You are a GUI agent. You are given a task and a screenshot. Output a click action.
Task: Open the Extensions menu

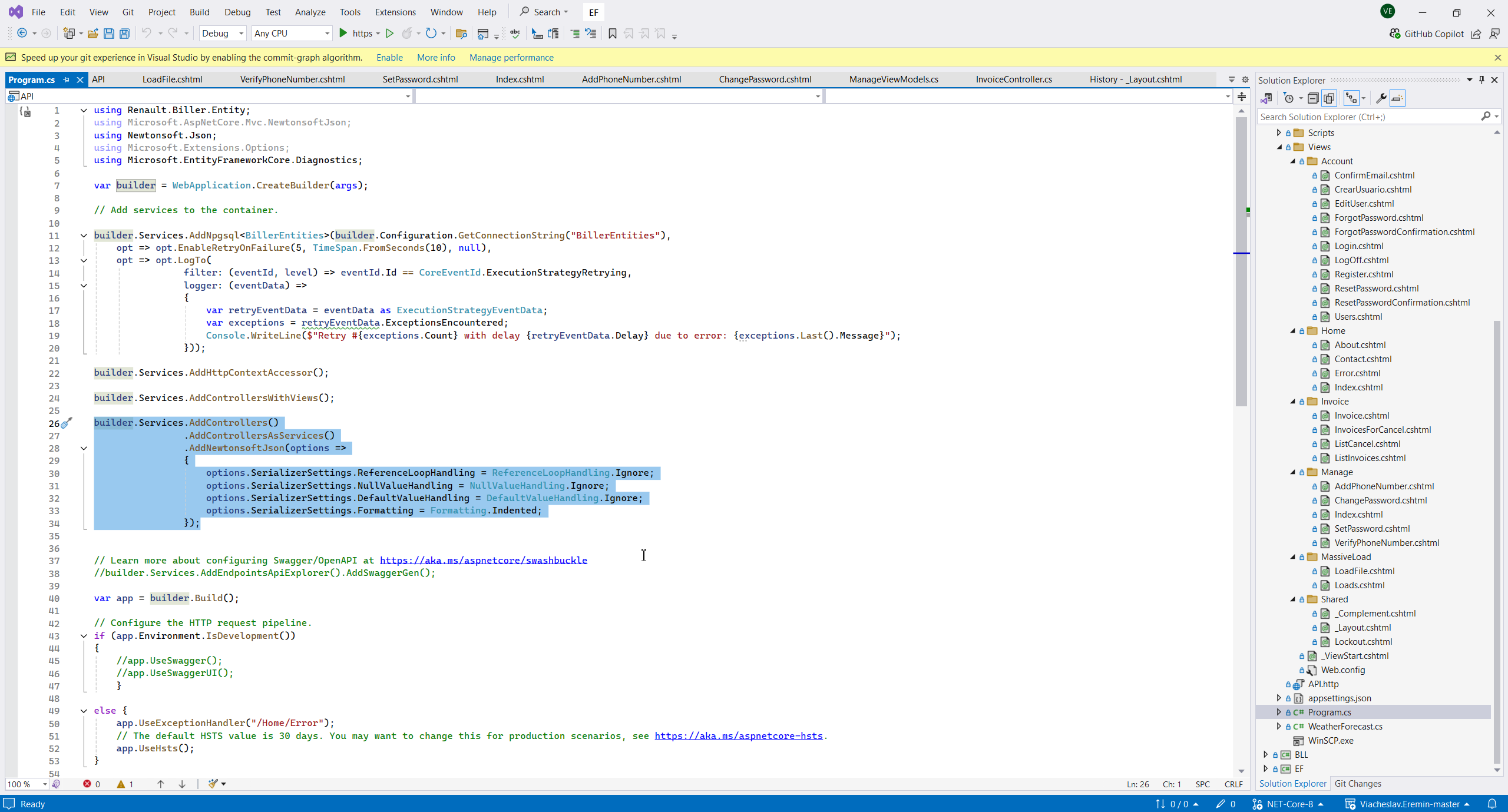coord(395,12)
